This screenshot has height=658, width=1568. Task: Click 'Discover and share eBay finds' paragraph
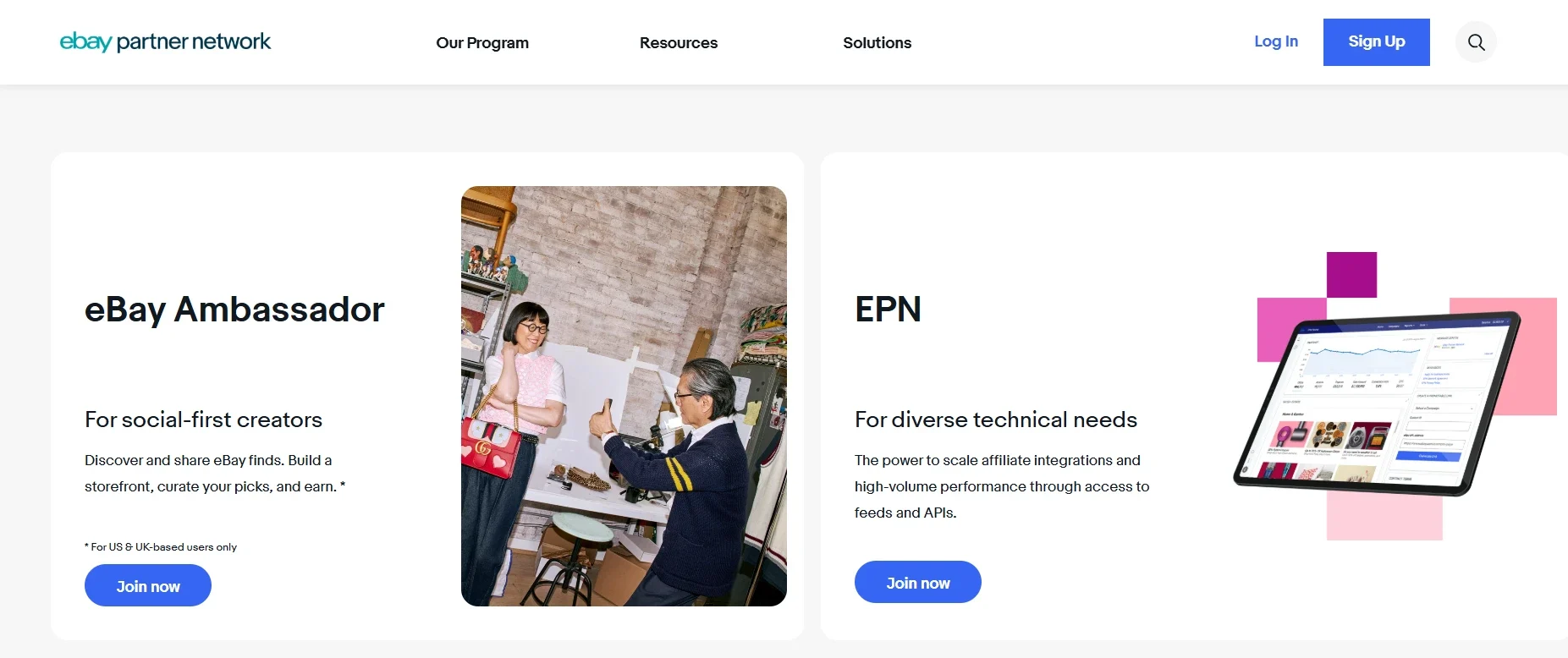[215, 474]
